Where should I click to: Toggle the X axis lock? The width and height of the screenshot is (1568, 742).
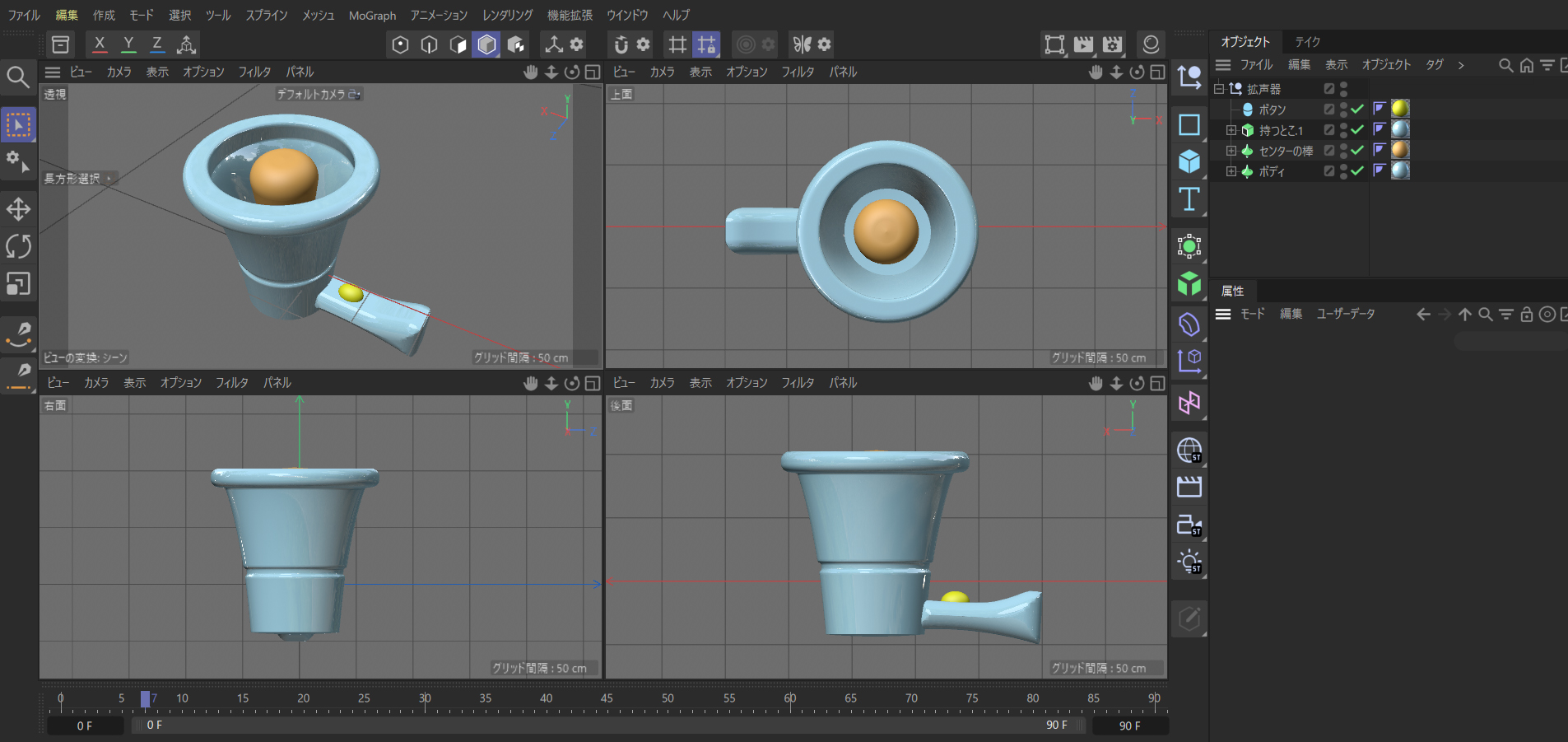[x=100, y=44]
